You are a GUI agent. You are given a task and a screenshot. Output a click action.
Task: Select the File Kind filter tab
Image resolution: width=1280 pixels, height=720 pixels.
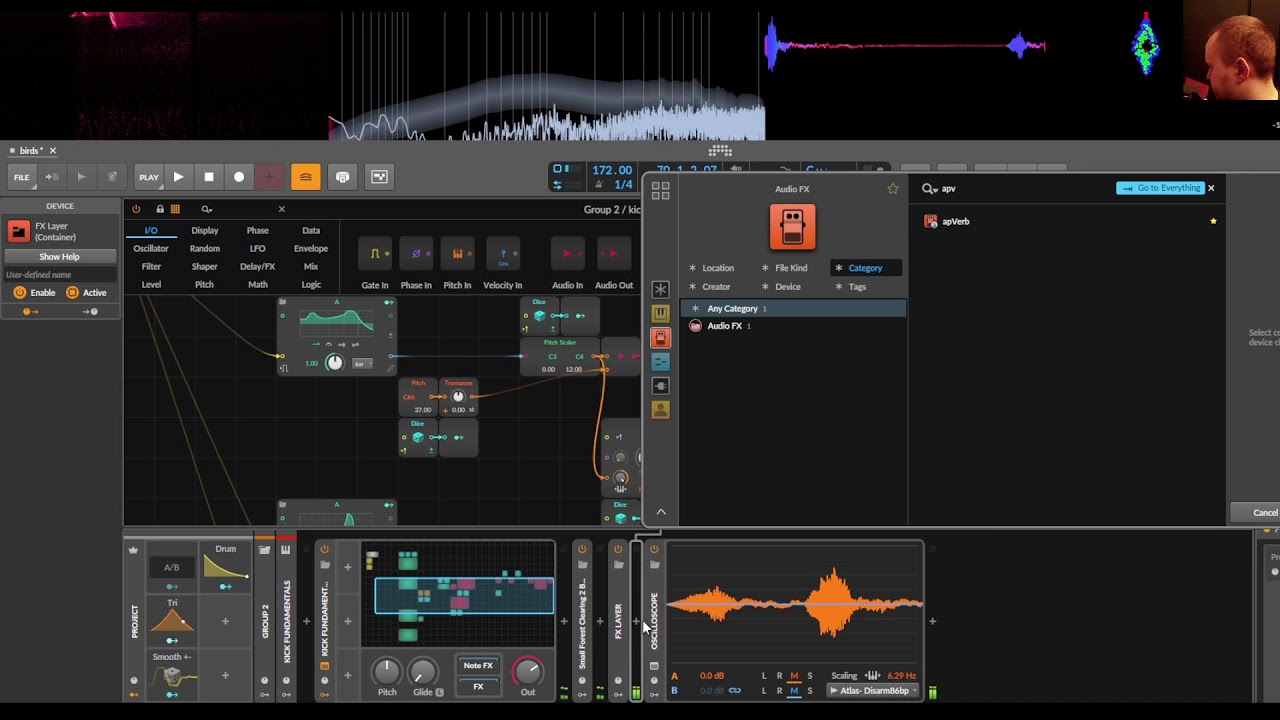coord(790,268)
